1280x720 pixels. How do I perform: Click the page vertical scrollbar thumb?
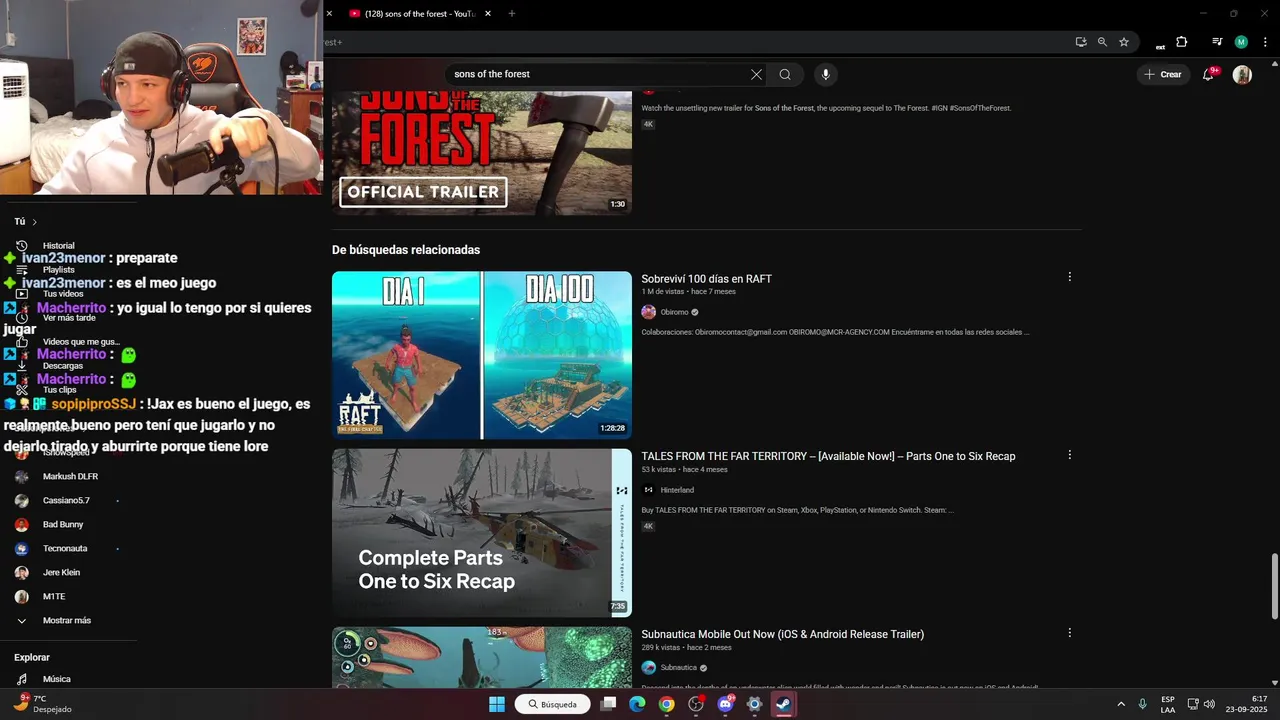[1274, 585]
